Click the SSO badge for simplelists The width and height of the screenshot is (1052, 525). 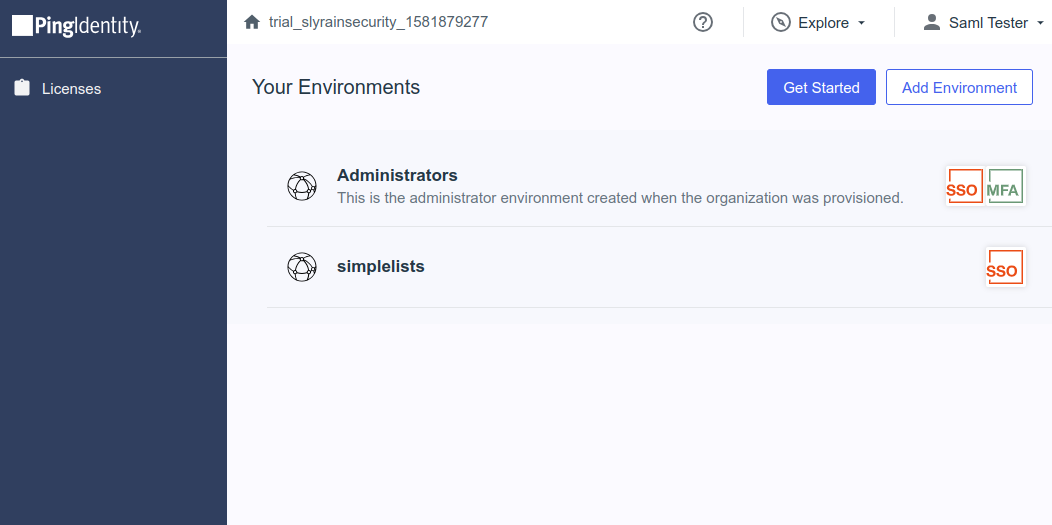(x=1005, y=267)
